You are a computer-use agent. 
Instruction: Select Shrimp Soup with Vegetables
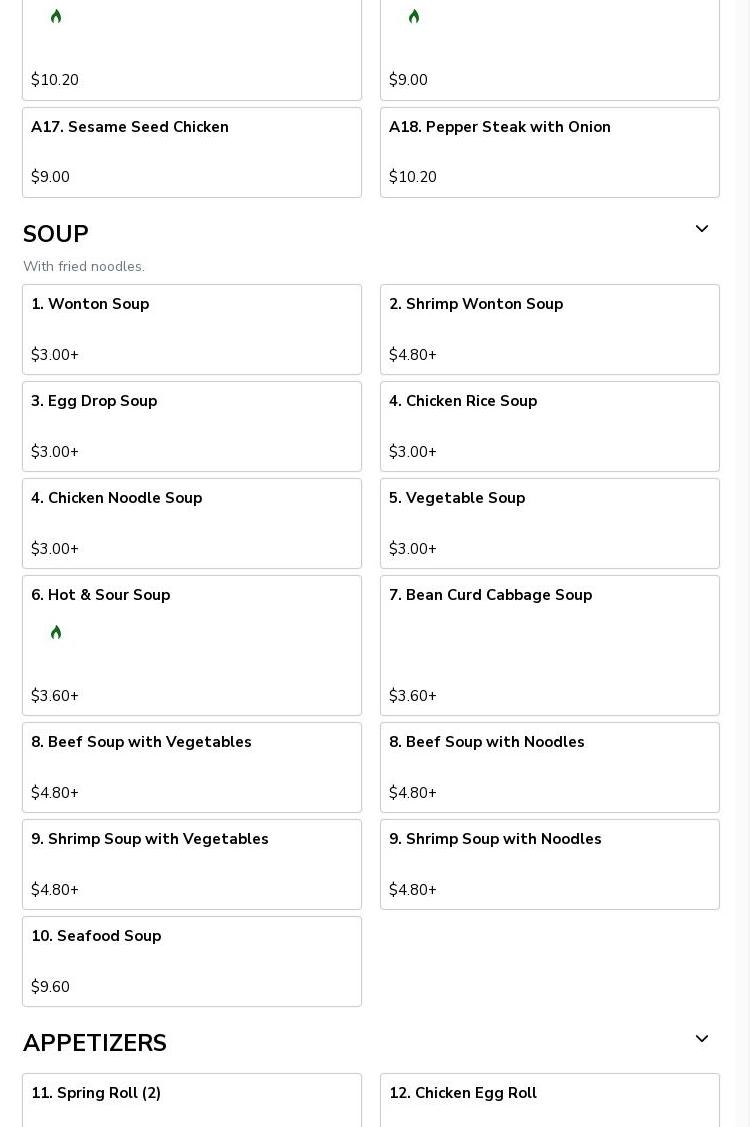point(192,865)
